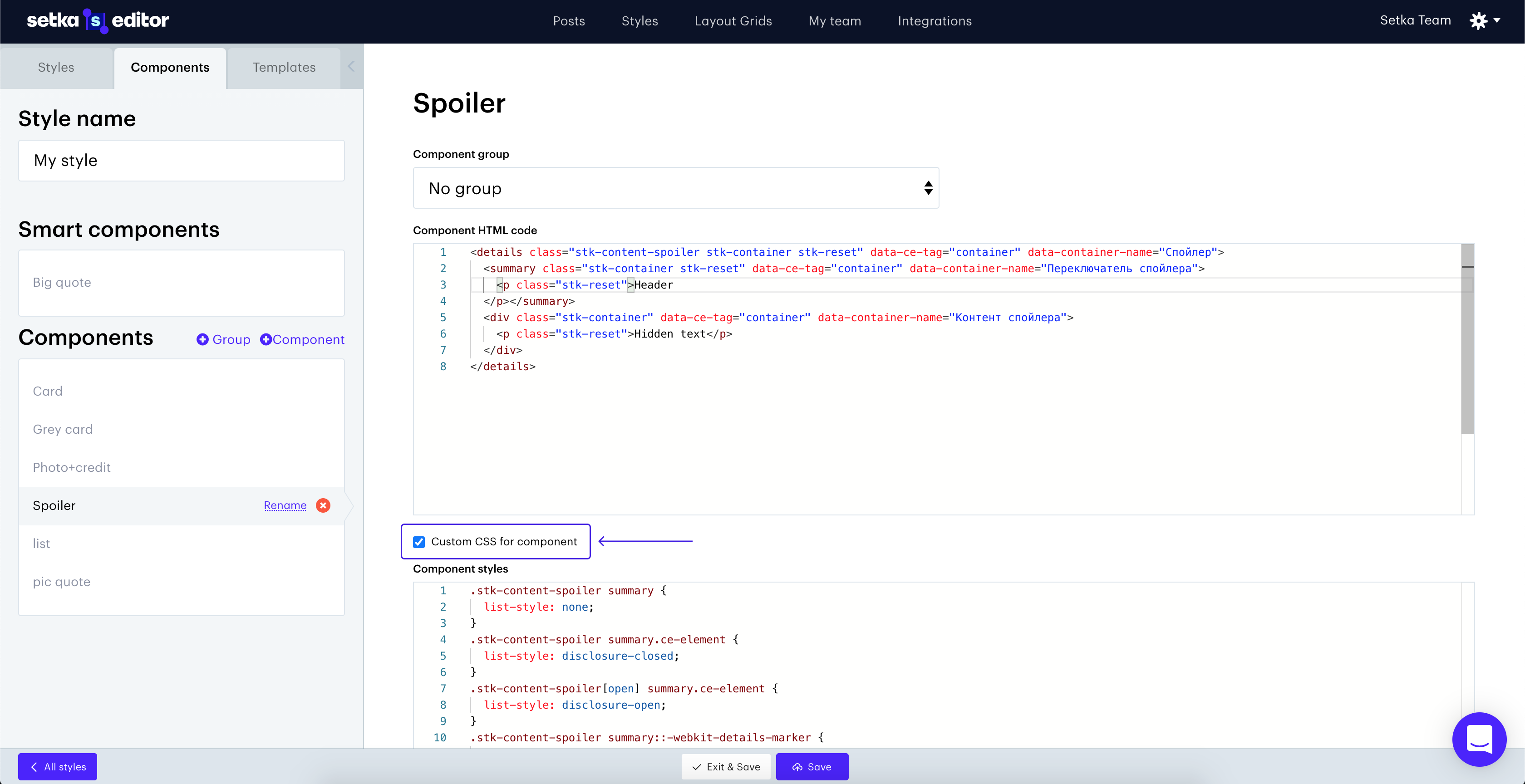Screen dimensions: 1525x784
Task: Delete the Spoiler component with the red X
Action: point(323,505)
